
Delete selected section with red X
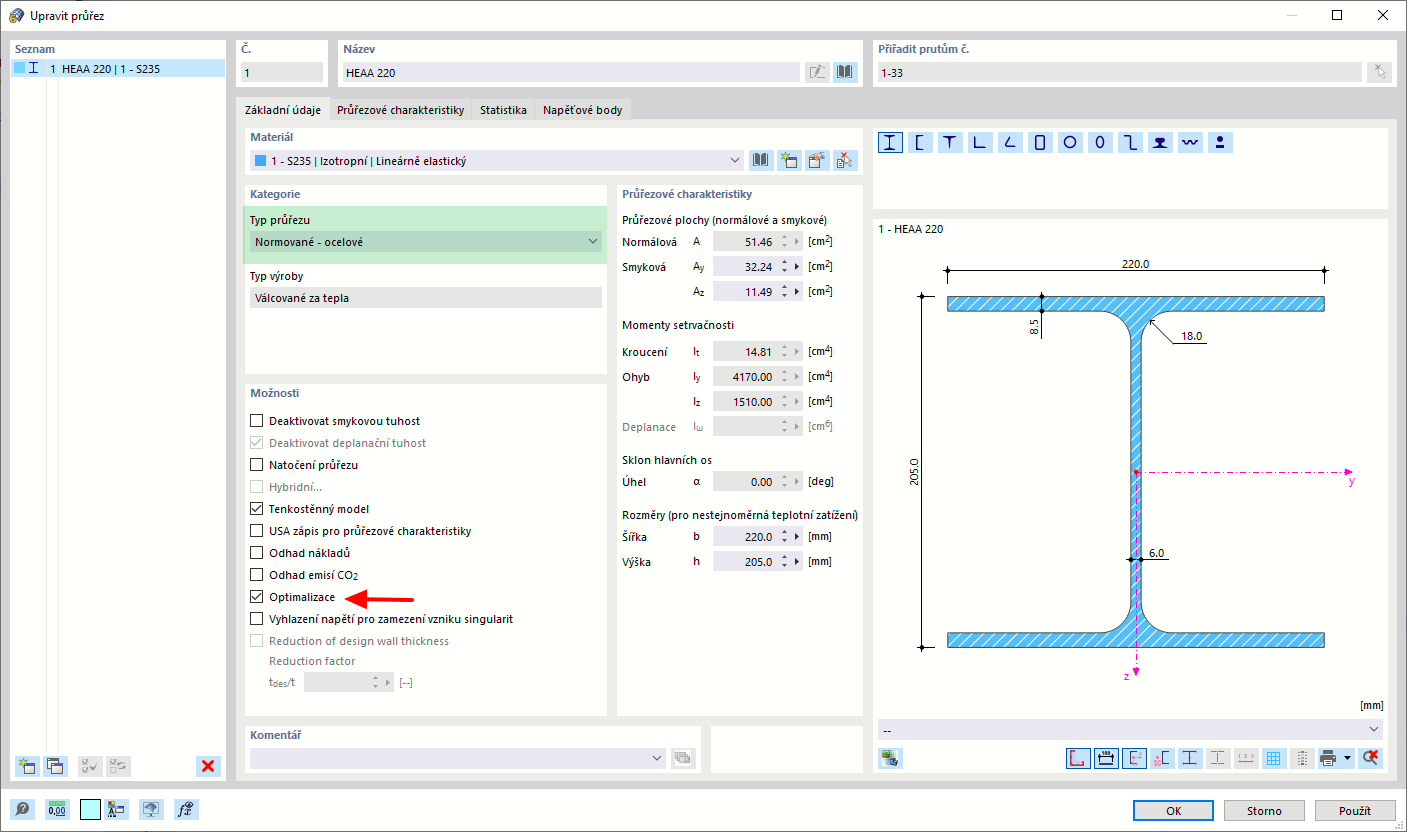(x=208, y=766)
